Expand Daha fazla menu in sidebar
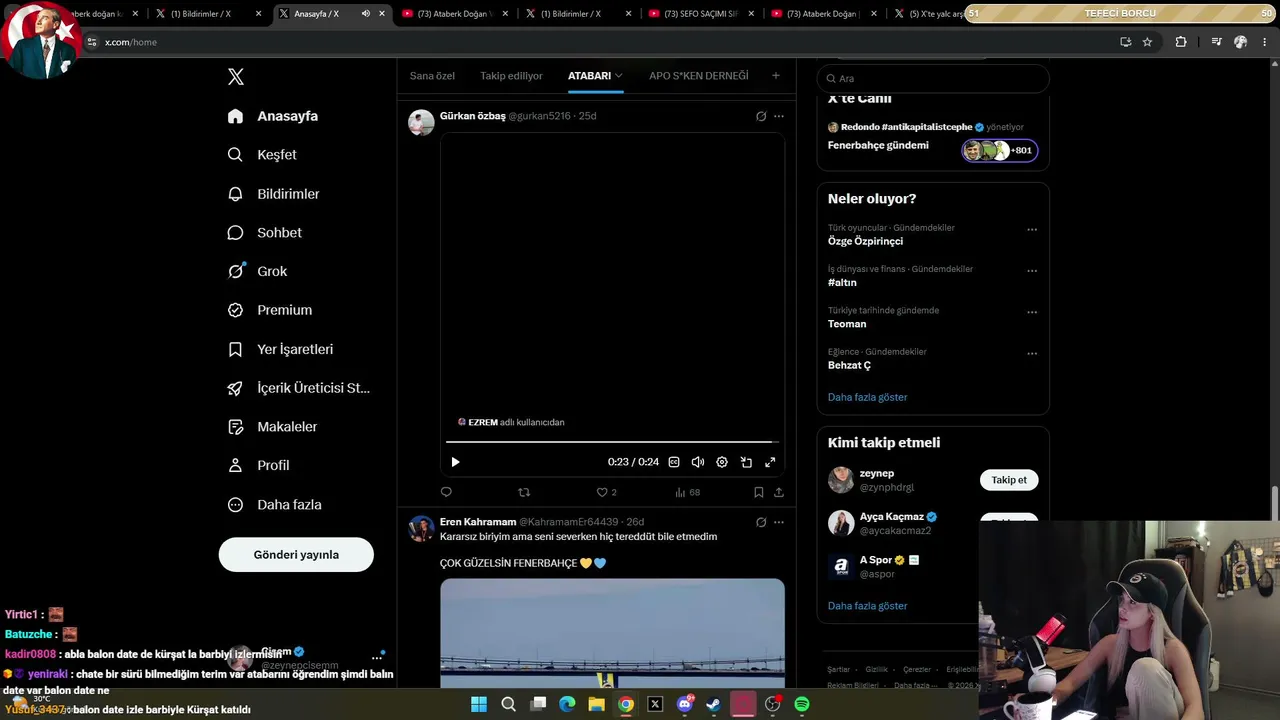Image resolution: width=1280 pixels, height=720 pixels. (274, 505)
